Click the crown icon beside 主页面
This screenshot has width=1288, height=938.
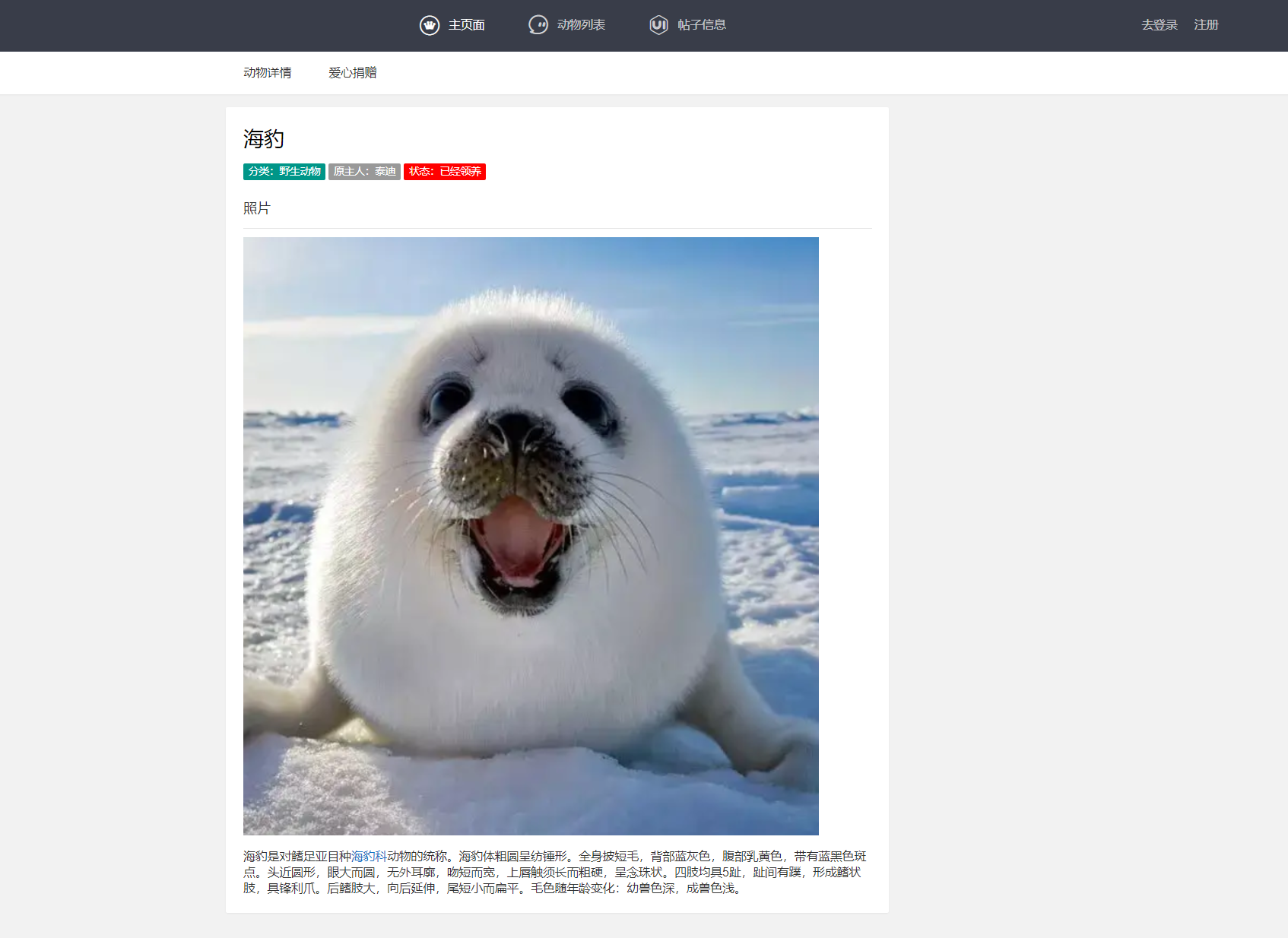pyautogui.click(x=430, y=25)
